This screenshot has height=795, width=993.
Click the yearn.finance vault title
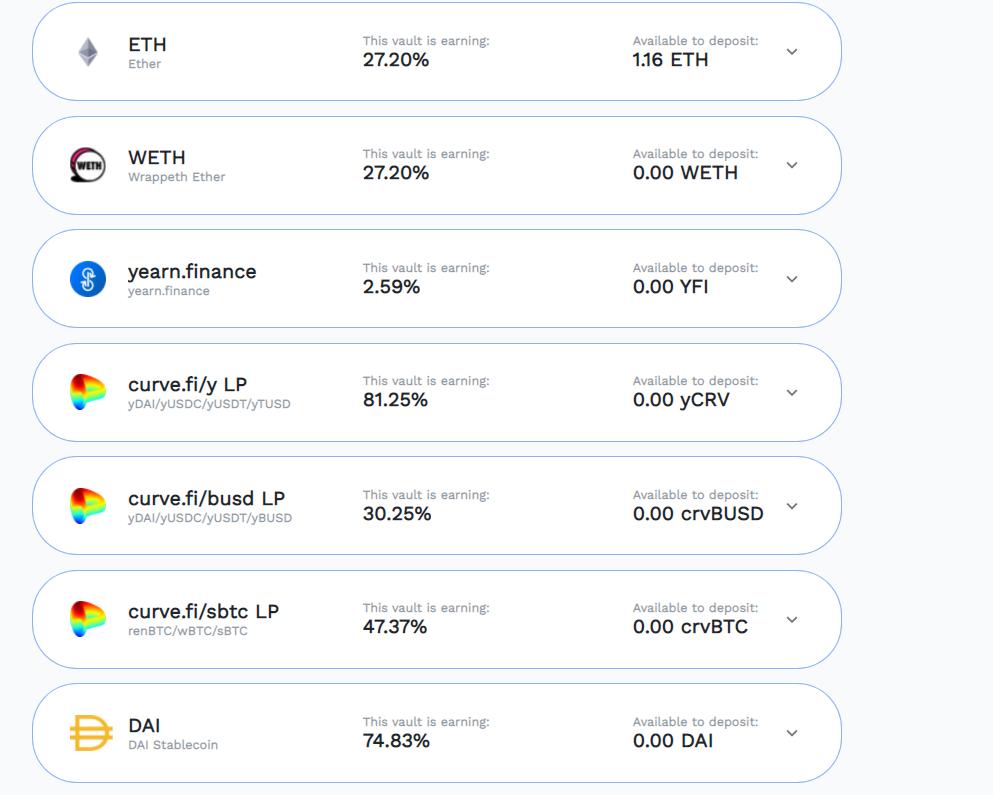pyautogui.click(x=192, y=271)
